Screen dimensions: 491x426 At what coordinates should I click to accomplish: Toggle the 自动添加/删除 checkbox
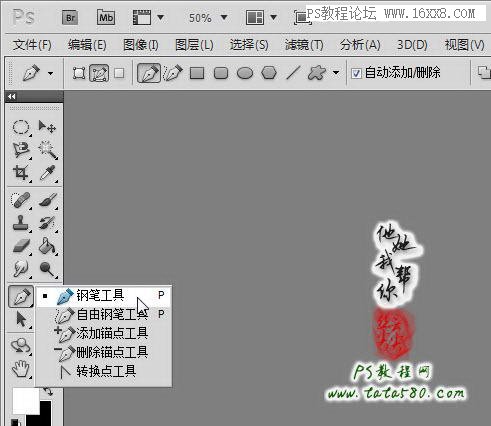[x=356, y=73]
